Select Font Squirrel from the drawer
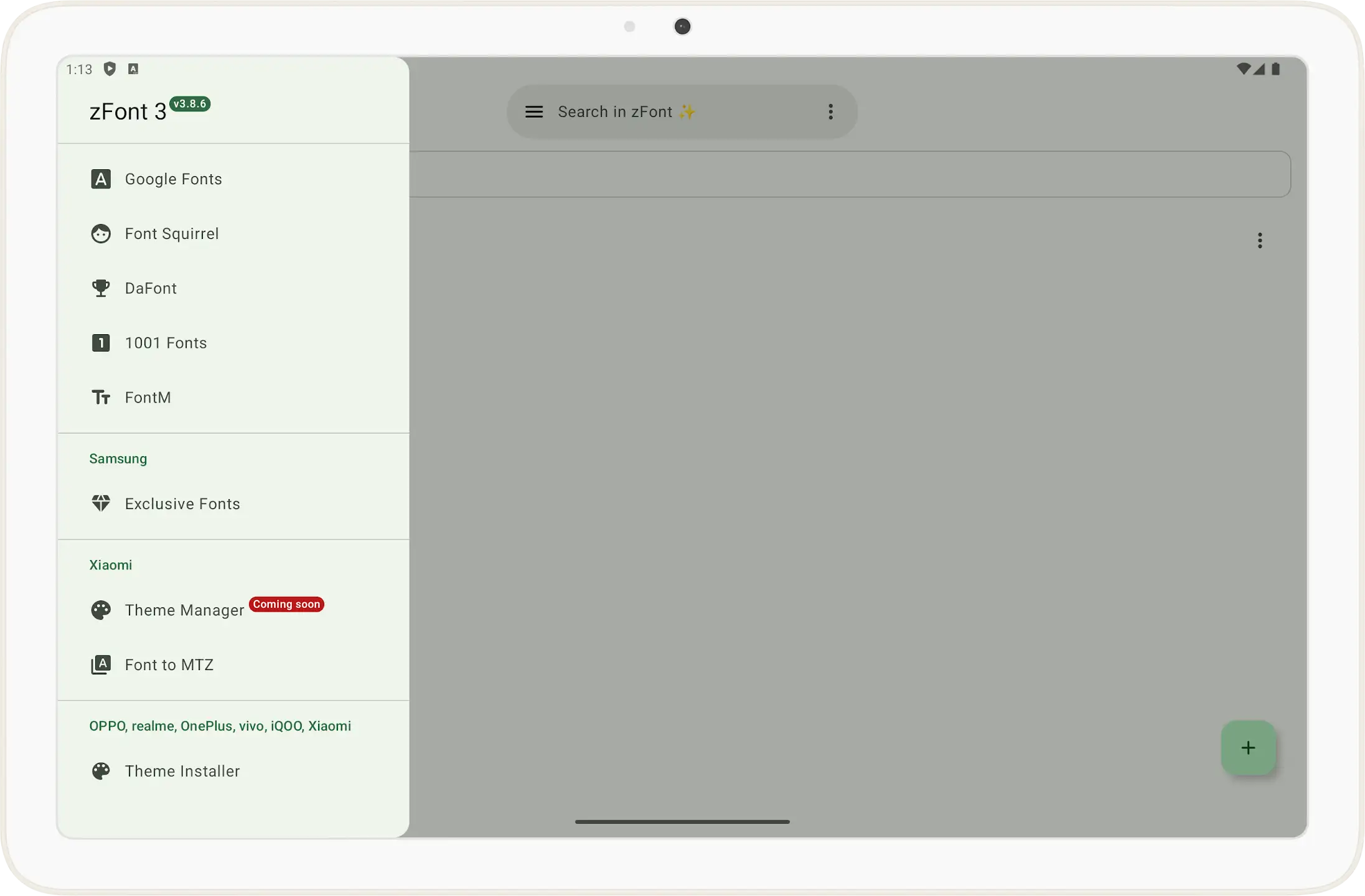 pyautogui.click(x=233, y=234)
